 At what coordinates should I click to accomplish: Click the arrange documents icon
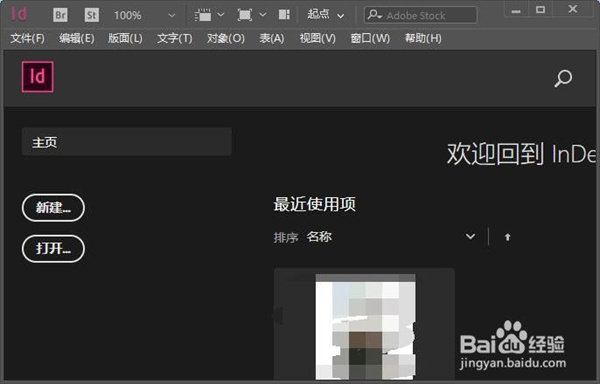click(x=284, y=15)
